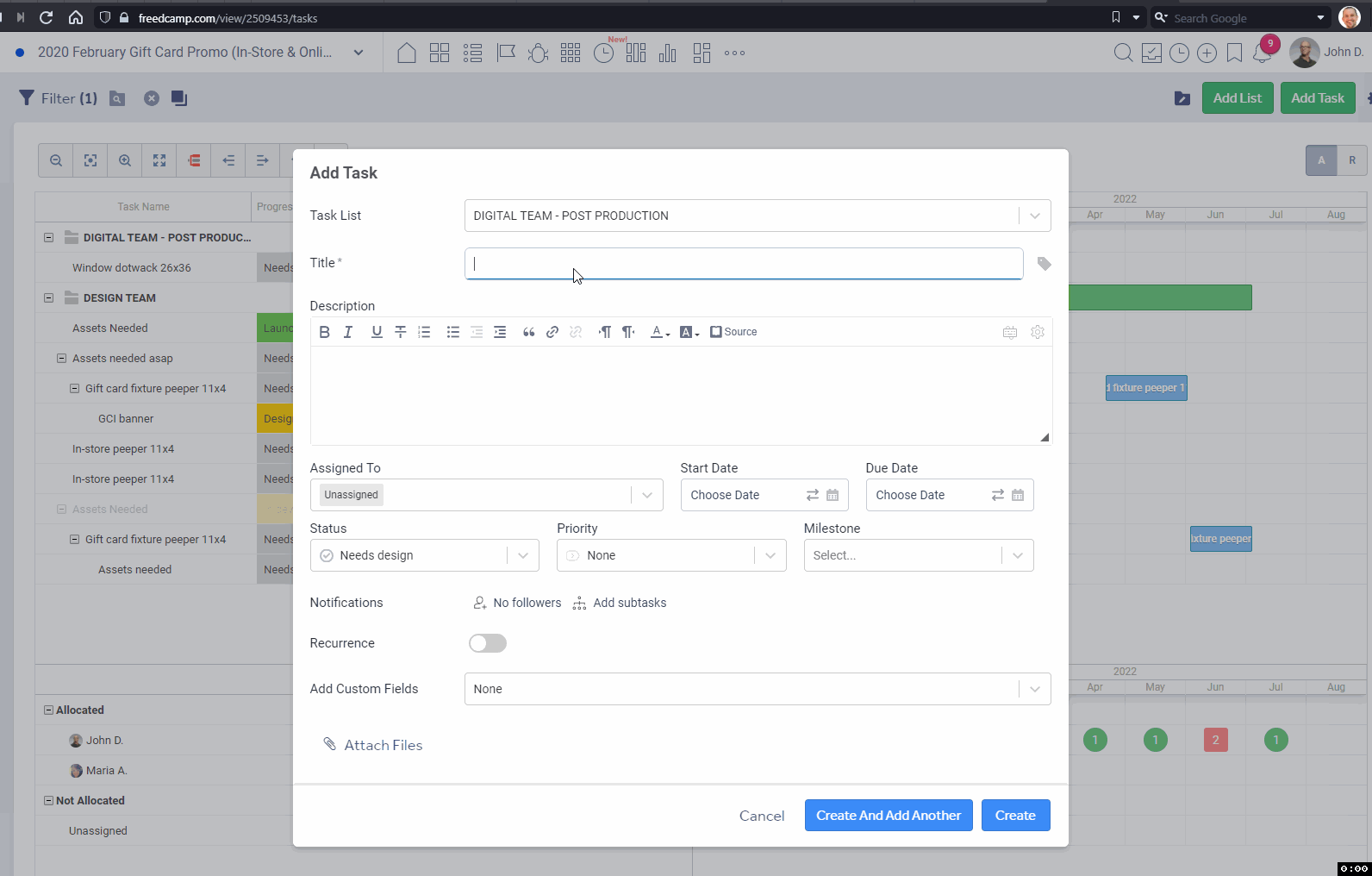This screenshot has width=1372, height=876.
Task: Click the Bold formatting icon
Action: [324, 332]
